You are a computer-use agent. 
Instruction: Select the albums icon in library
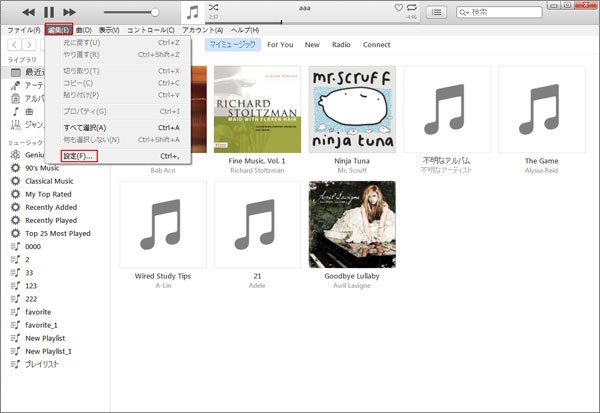click(x=16, y=98)
